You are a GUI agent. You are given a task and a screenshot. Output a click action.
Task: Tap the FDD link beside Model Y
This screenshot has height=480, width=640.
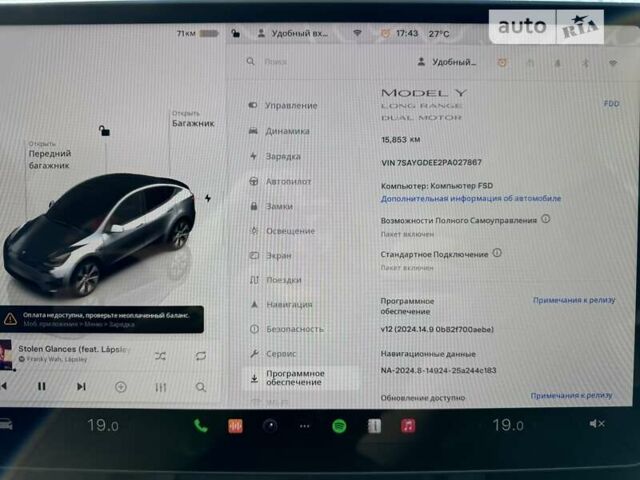(611, 104)
